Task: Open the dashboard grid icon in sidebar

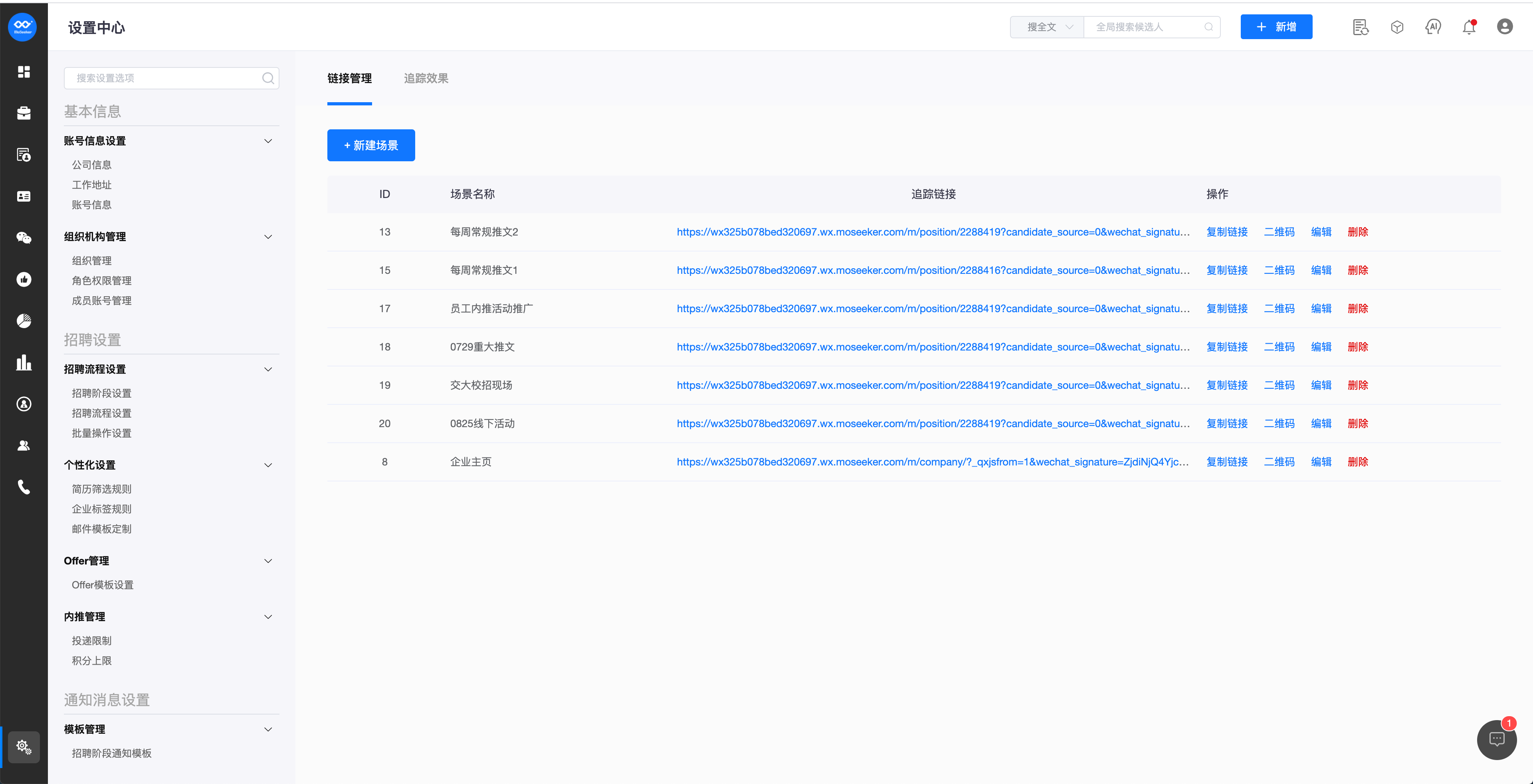Action: click(x=24, y=71)
